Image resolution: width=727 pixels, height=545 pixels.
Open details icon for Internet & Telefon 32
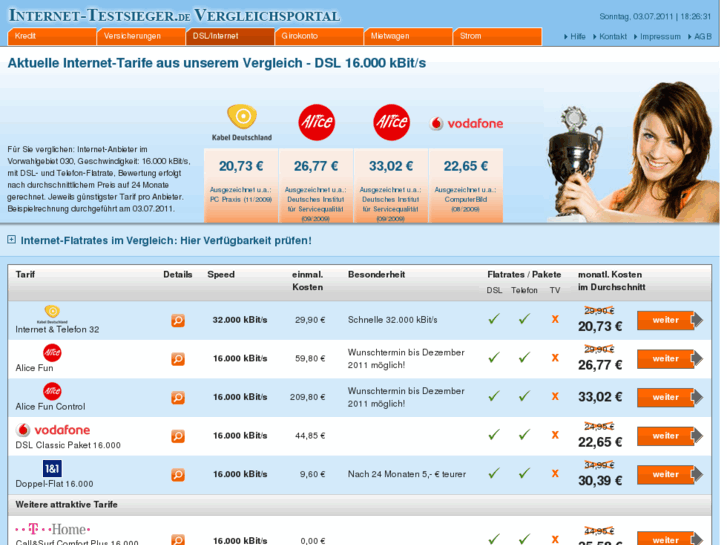click(x=178, y=321)
